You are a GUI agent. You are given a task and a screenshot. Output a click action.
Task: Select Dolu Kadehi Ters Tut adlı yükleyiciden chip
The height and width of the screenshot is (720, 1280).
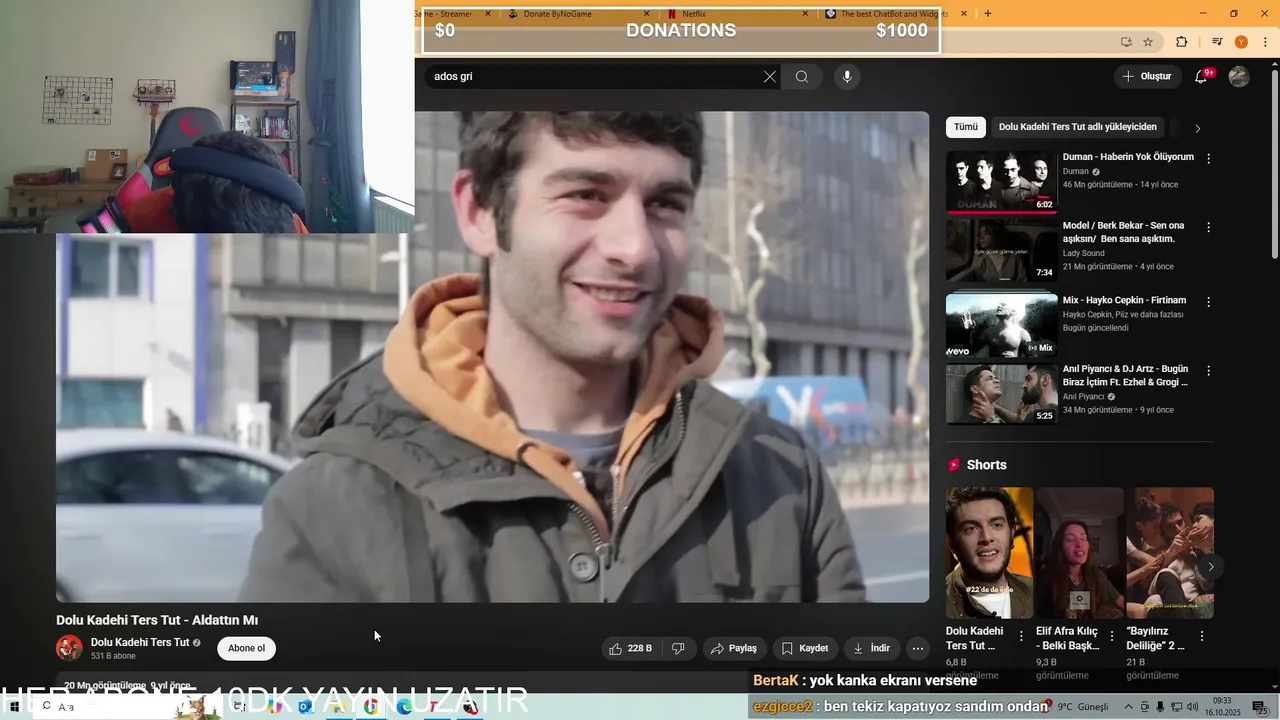pos(1078,127)
